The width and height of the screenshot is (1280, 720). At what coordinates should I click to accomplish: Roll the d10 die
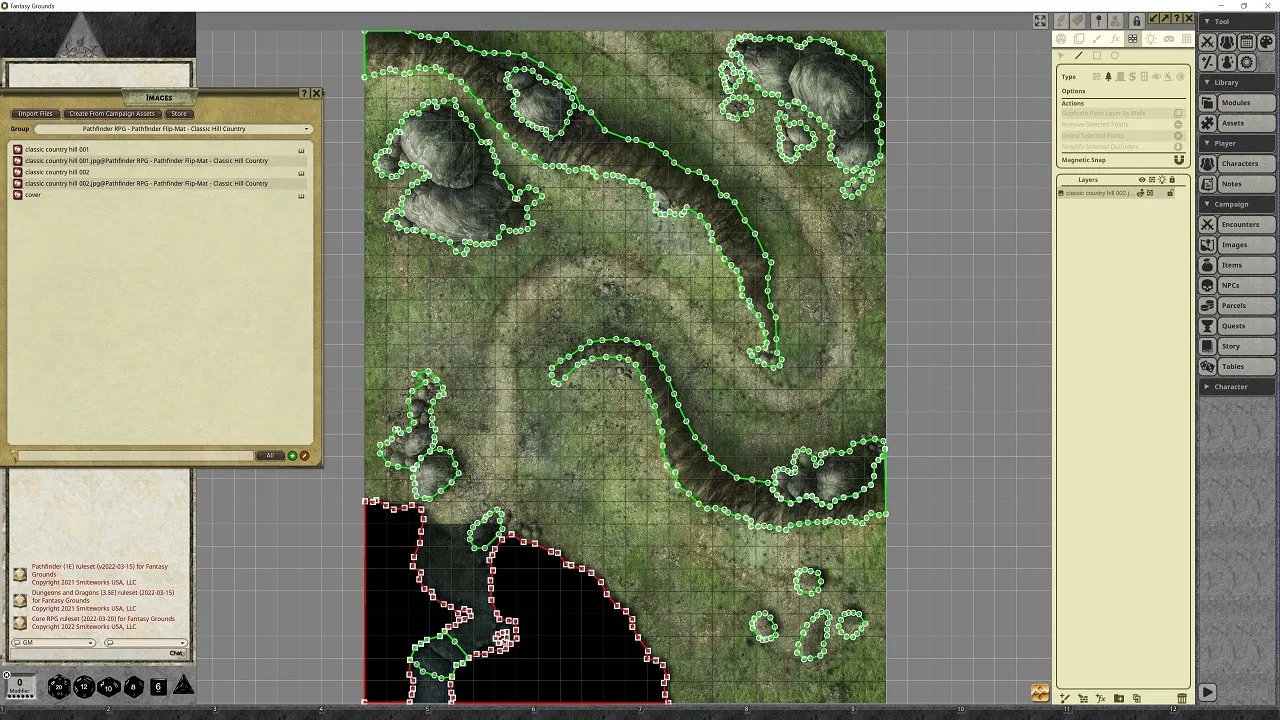pos(108,687)
